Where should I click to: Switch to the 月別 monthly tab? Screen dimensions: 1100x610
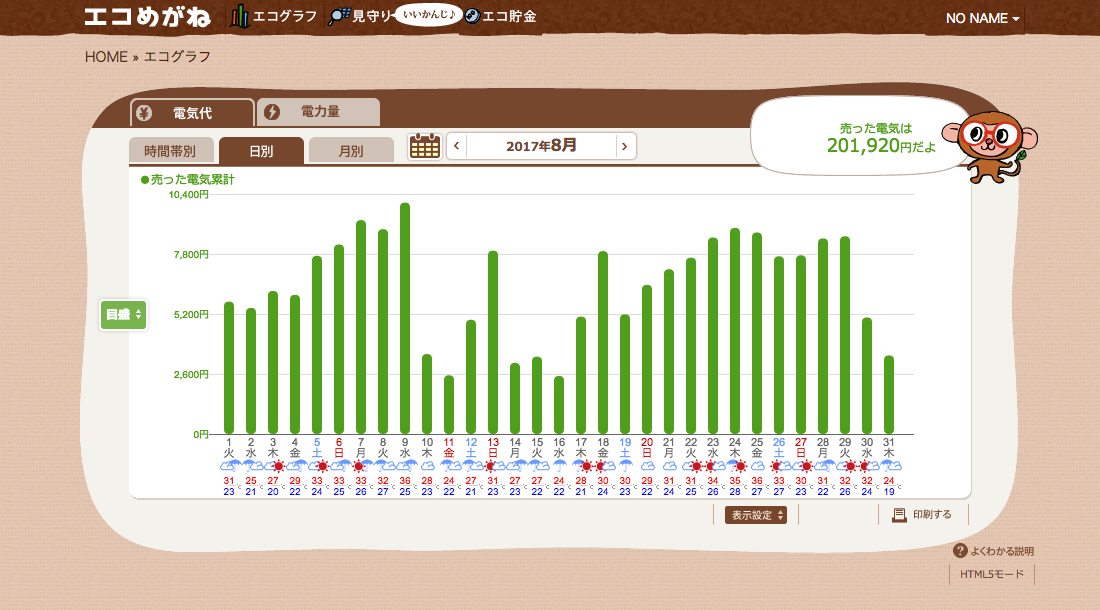point(351,151)
